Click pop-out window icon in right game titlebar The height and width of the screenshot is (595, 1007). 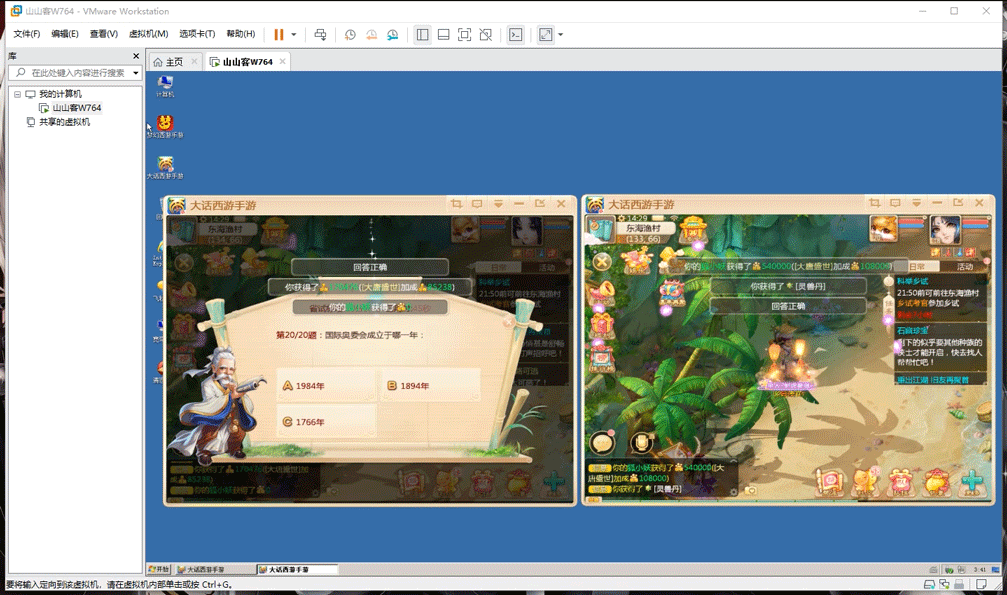coord(958,202)
